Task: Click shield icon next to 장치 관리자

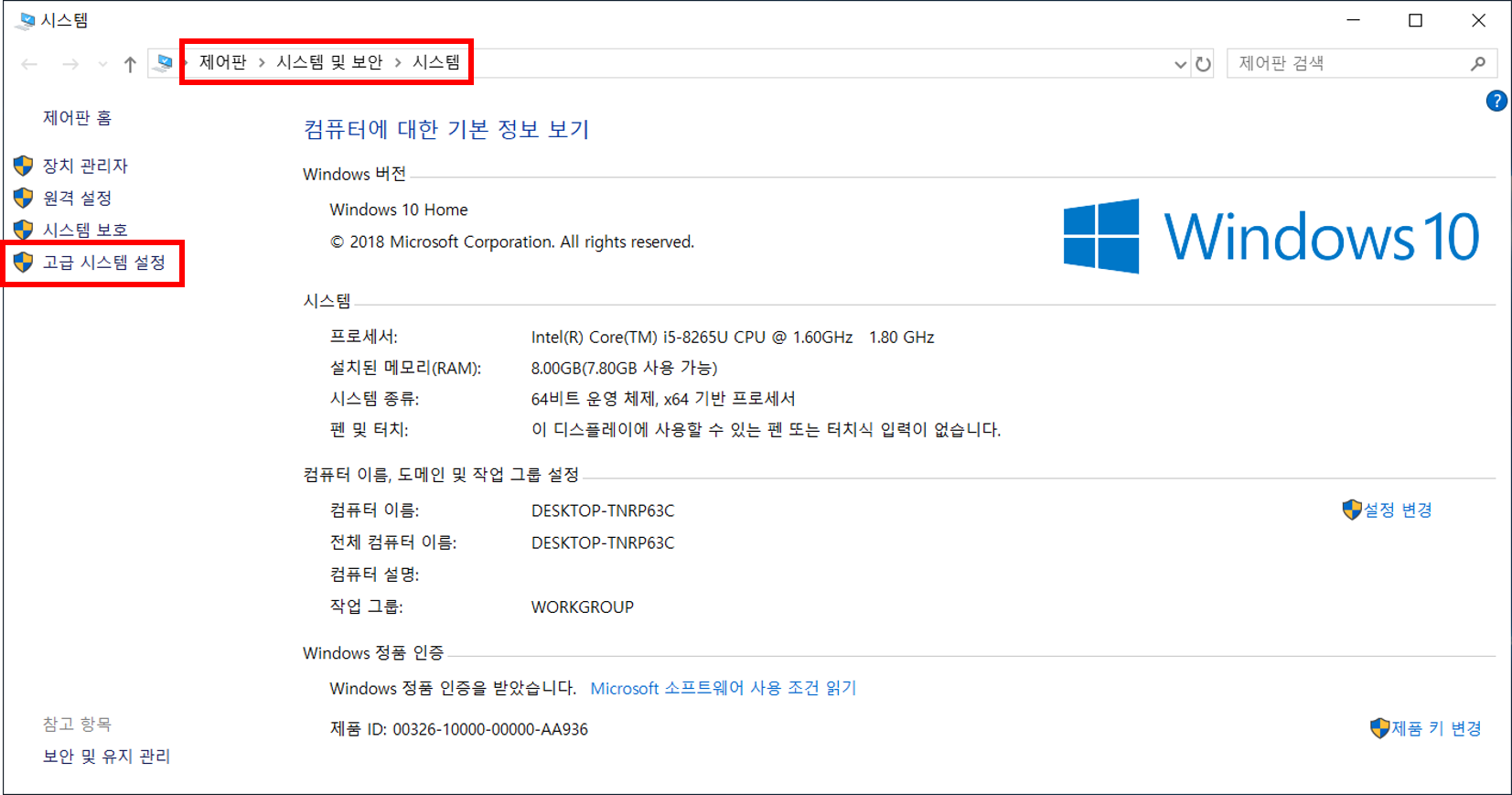Action: click(x=24, y=166)
